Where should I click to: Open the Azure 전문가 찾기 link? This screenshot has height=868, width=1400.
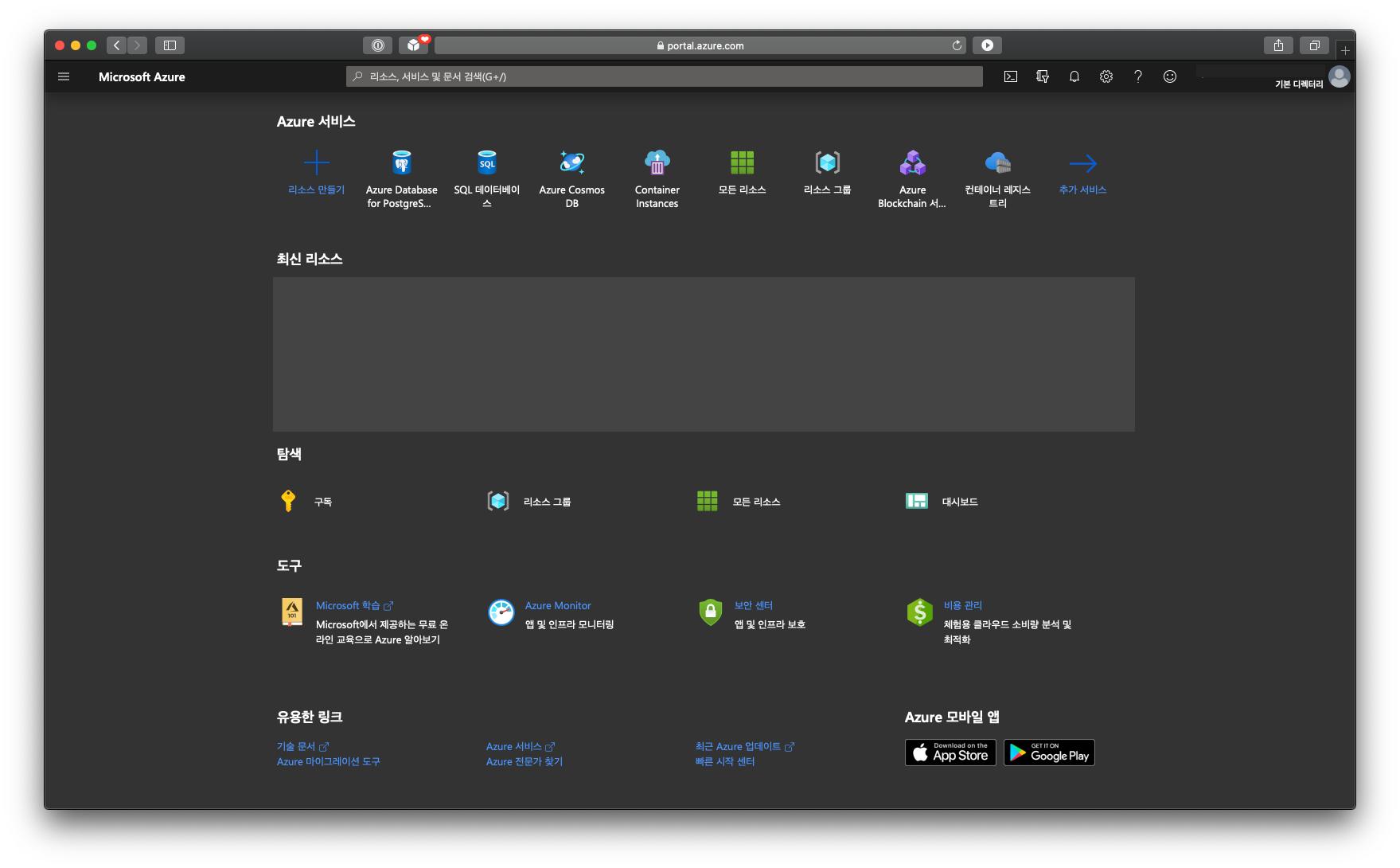525,762
